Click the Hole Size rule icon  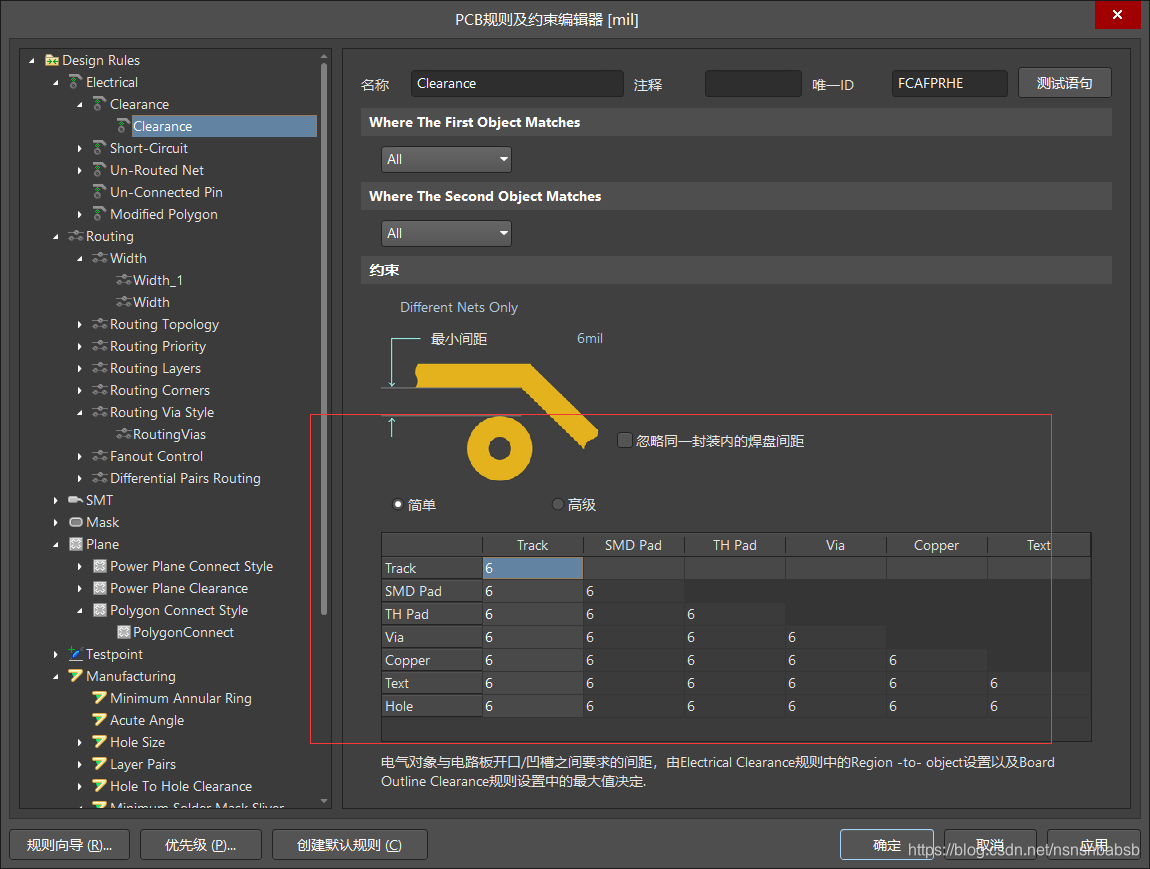(99, 742)
